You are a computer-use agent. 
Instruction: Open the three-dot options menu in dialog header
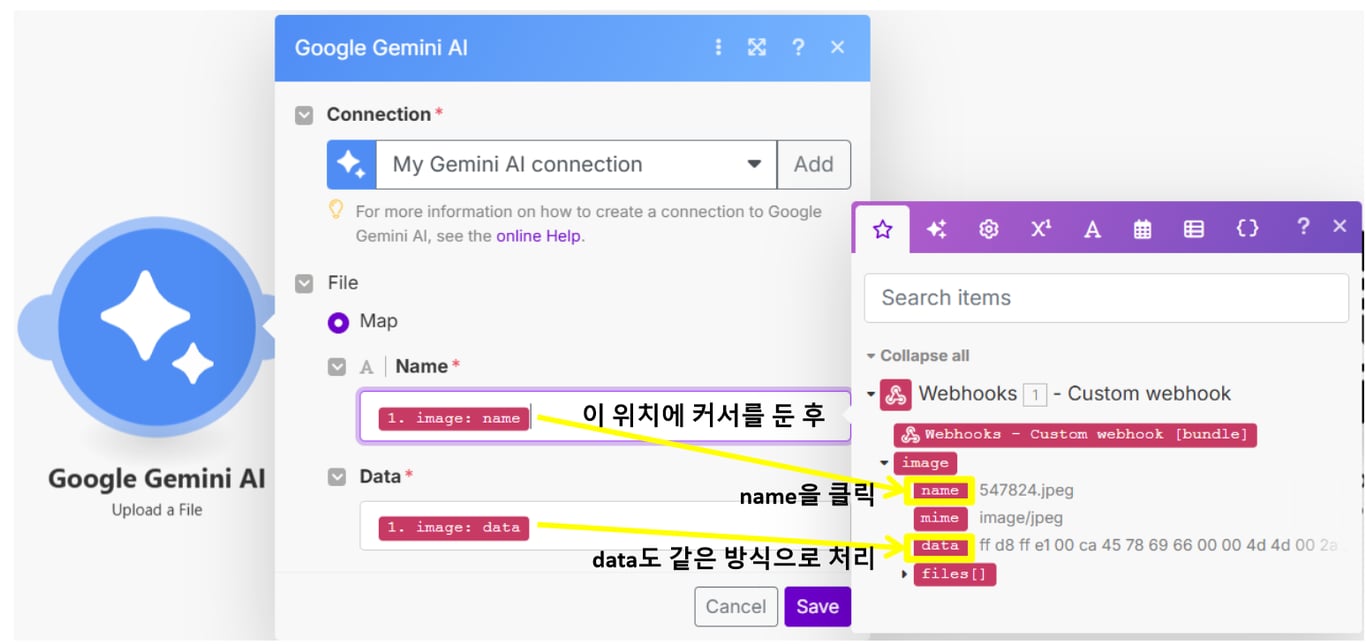718,47
